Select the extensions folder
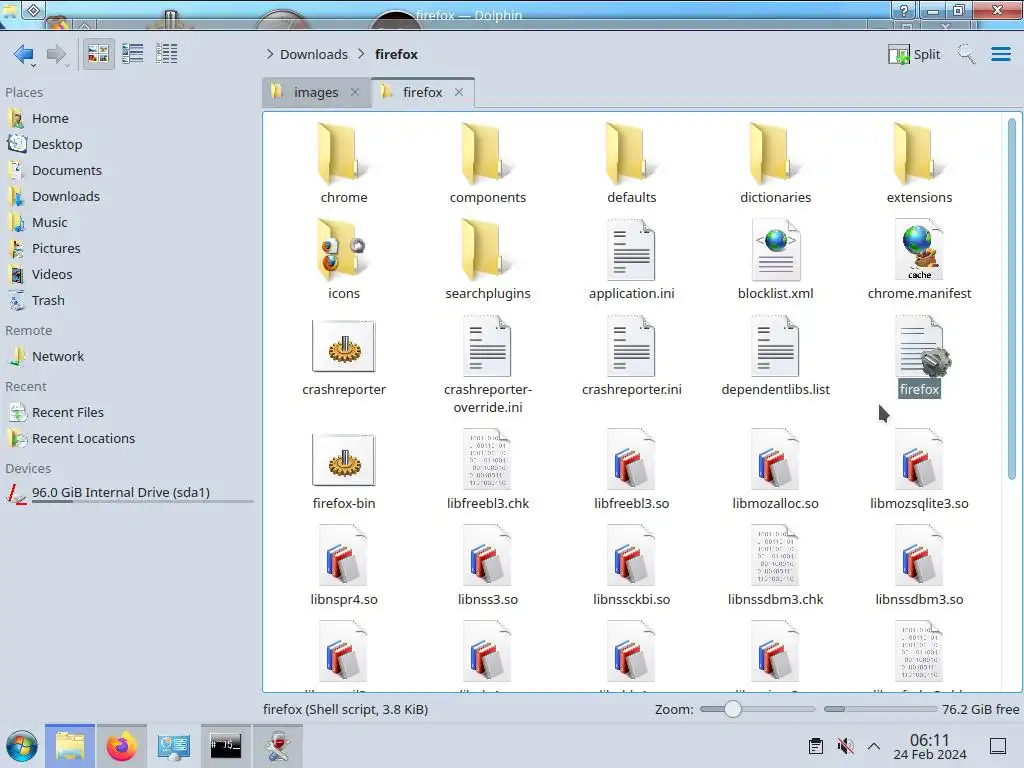The height and width of the screenshot is (768, 1024). coord(919,163)
